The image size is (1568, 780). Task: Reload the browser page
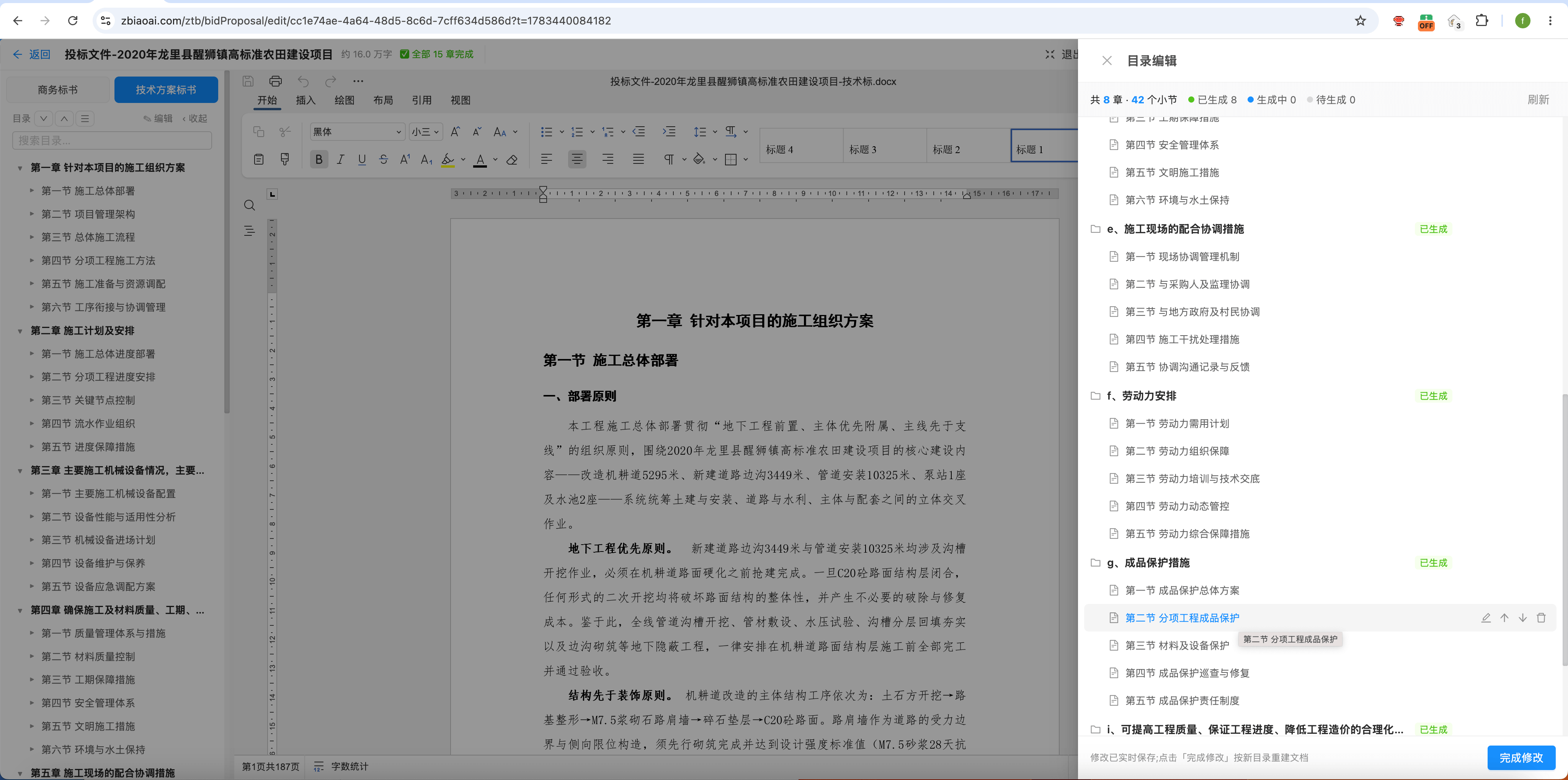point(72,21)
